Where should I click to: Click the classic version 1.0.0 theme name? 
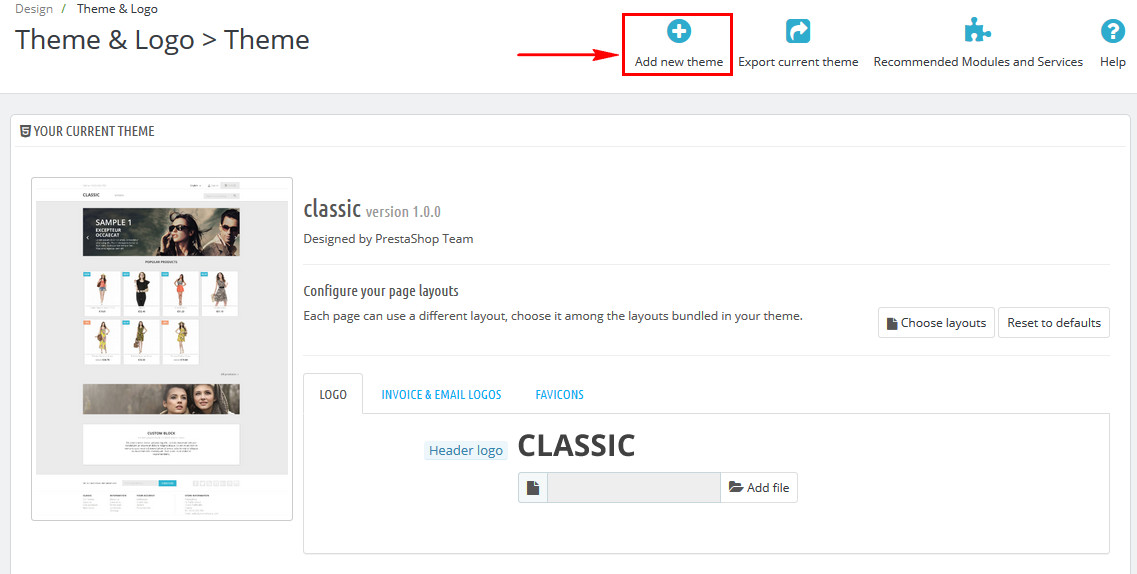click(371, 210)
